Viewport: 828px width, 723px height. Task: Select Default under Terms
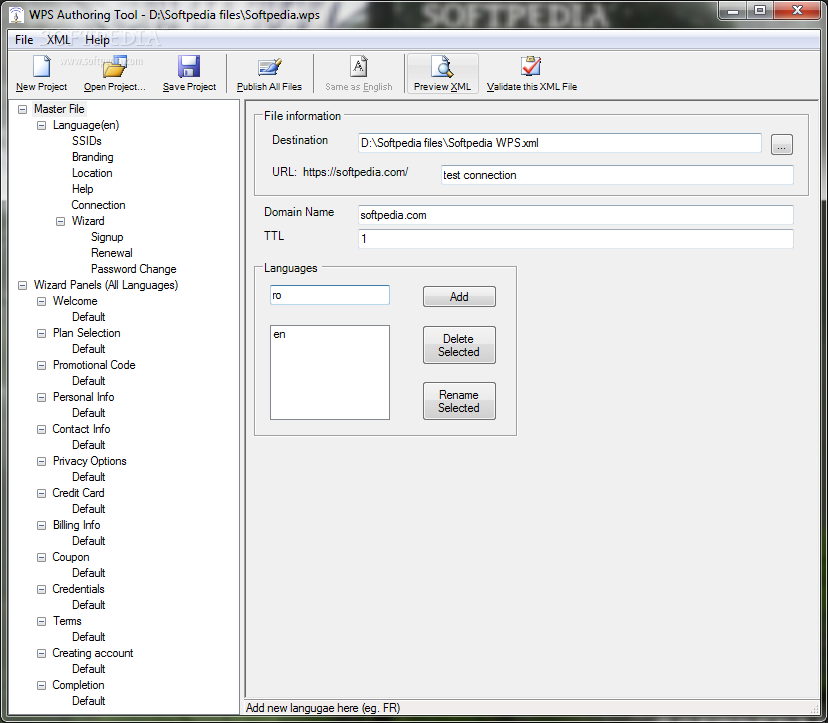point(88,637)
